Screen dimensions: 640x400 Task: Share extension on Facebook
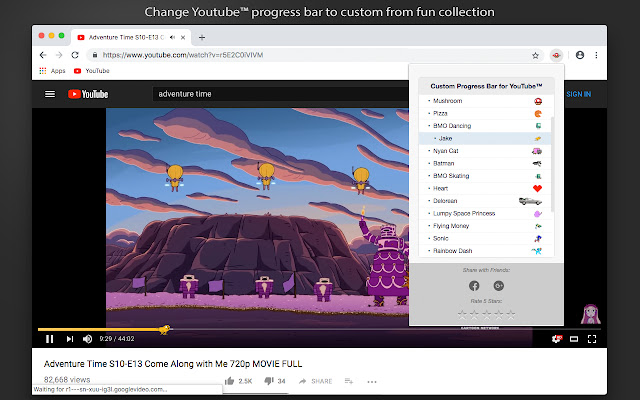click(474, 286)
